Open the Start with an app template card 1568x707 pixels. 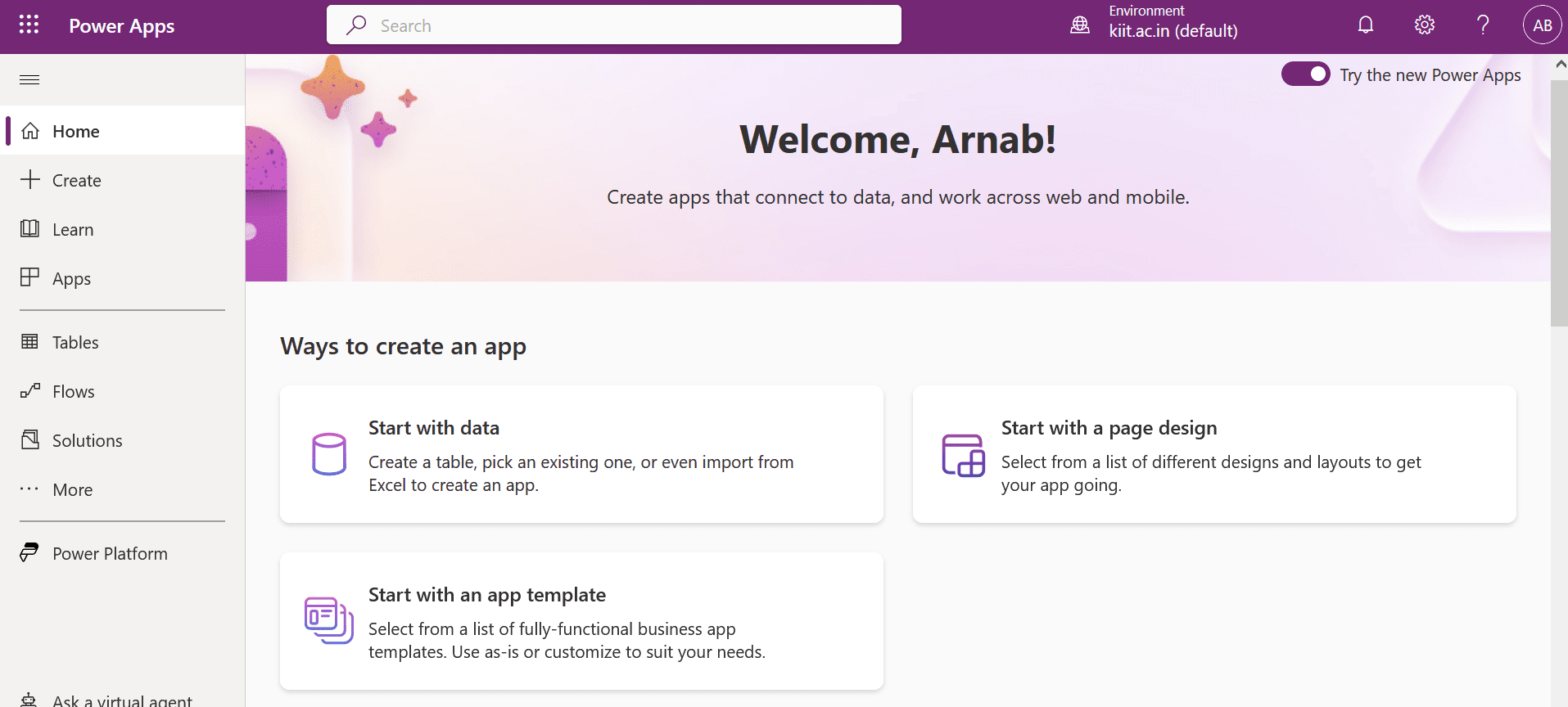click(x=581, y=620)
